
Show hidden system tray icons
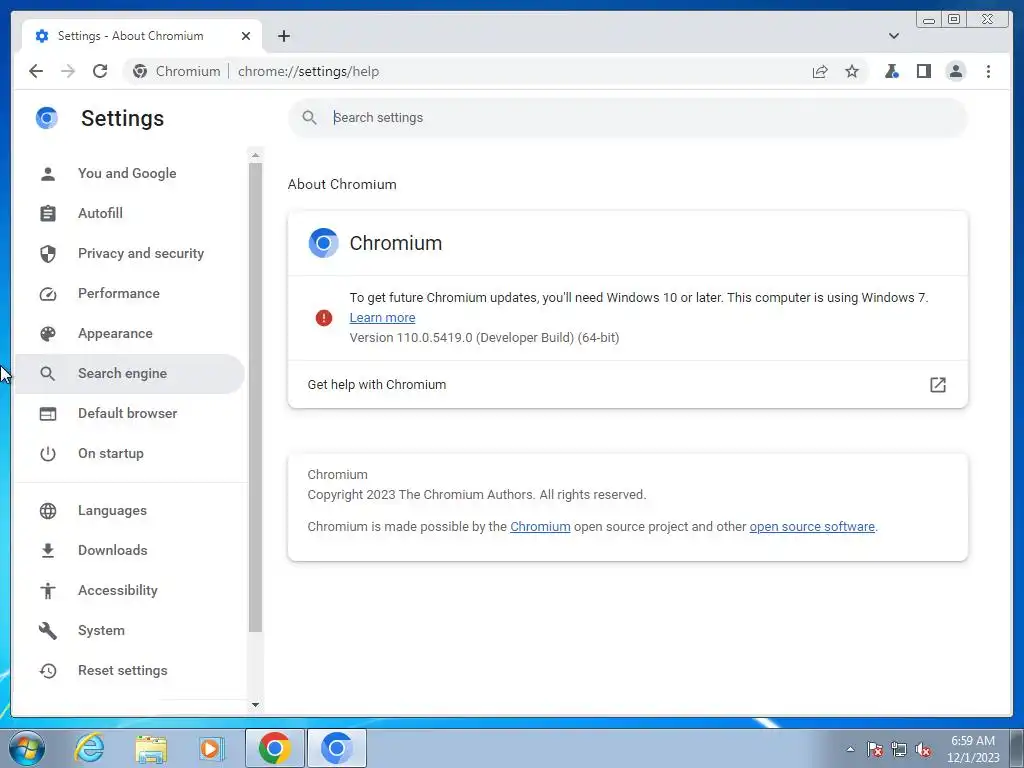tap(850, 749)
